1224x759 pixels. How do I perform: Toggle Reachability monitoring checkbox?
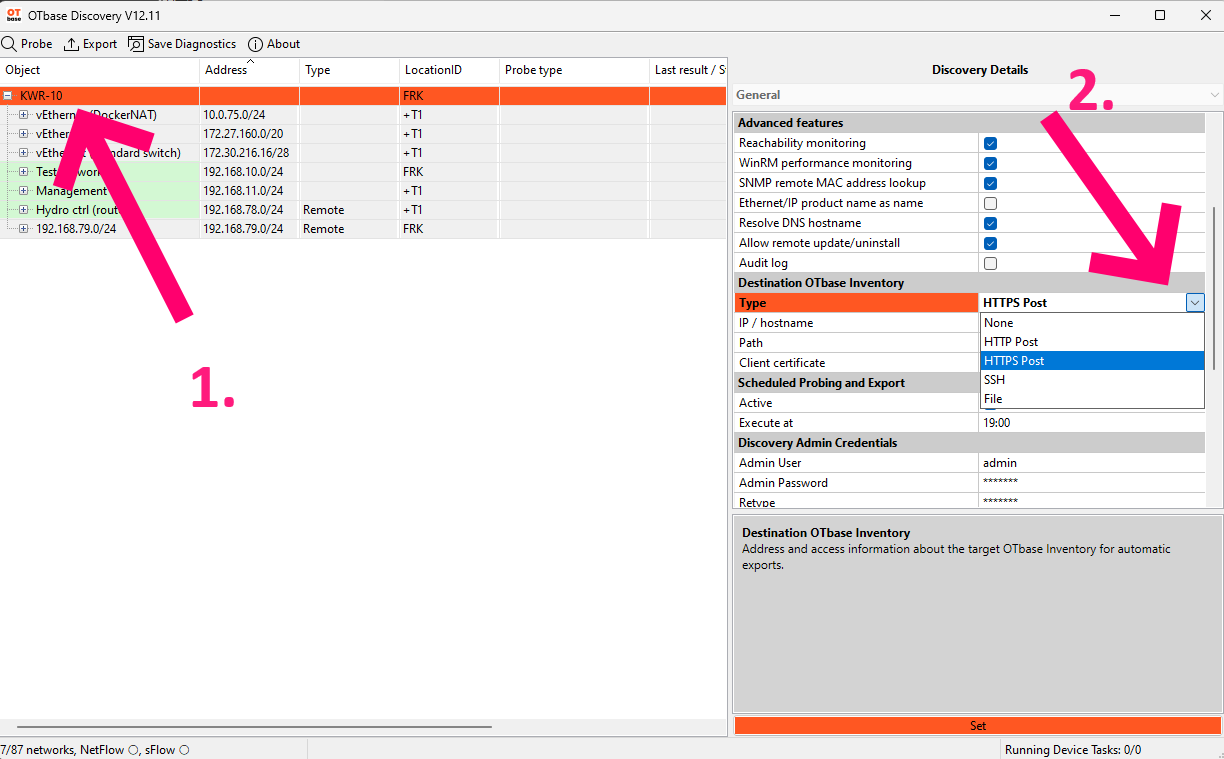pos(990,143)
